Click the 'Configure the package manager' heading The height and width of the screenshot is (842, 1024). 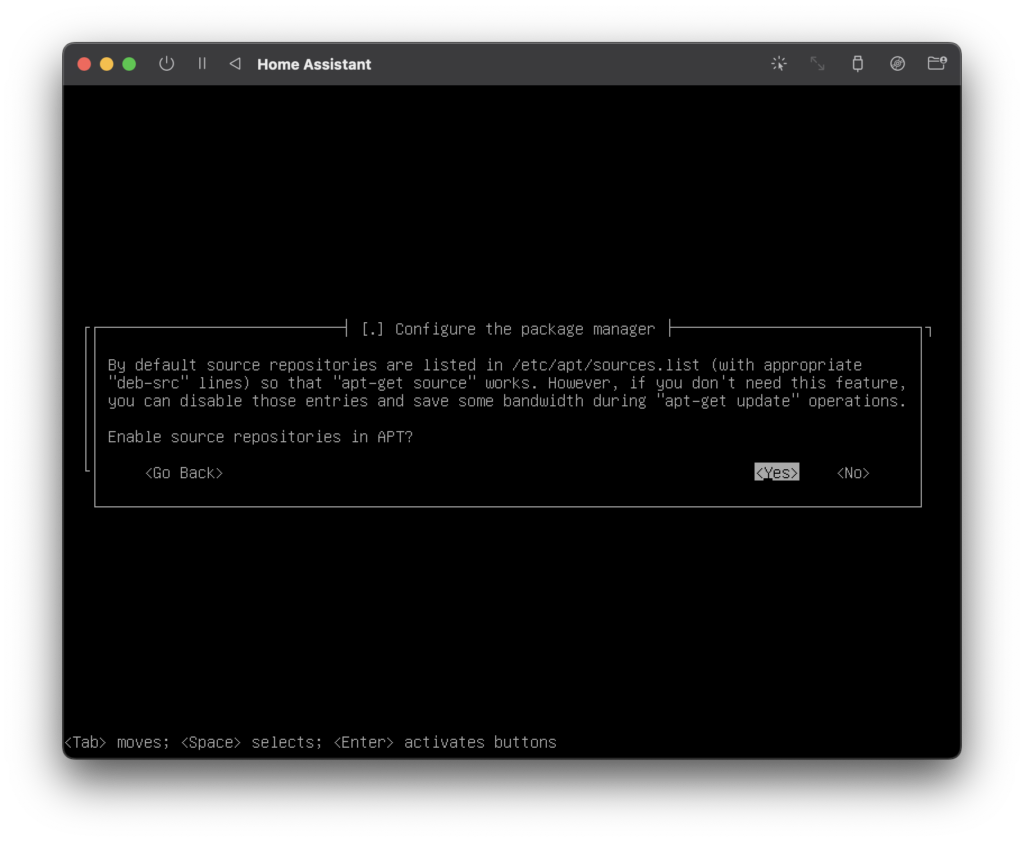[x=524, y=329]
